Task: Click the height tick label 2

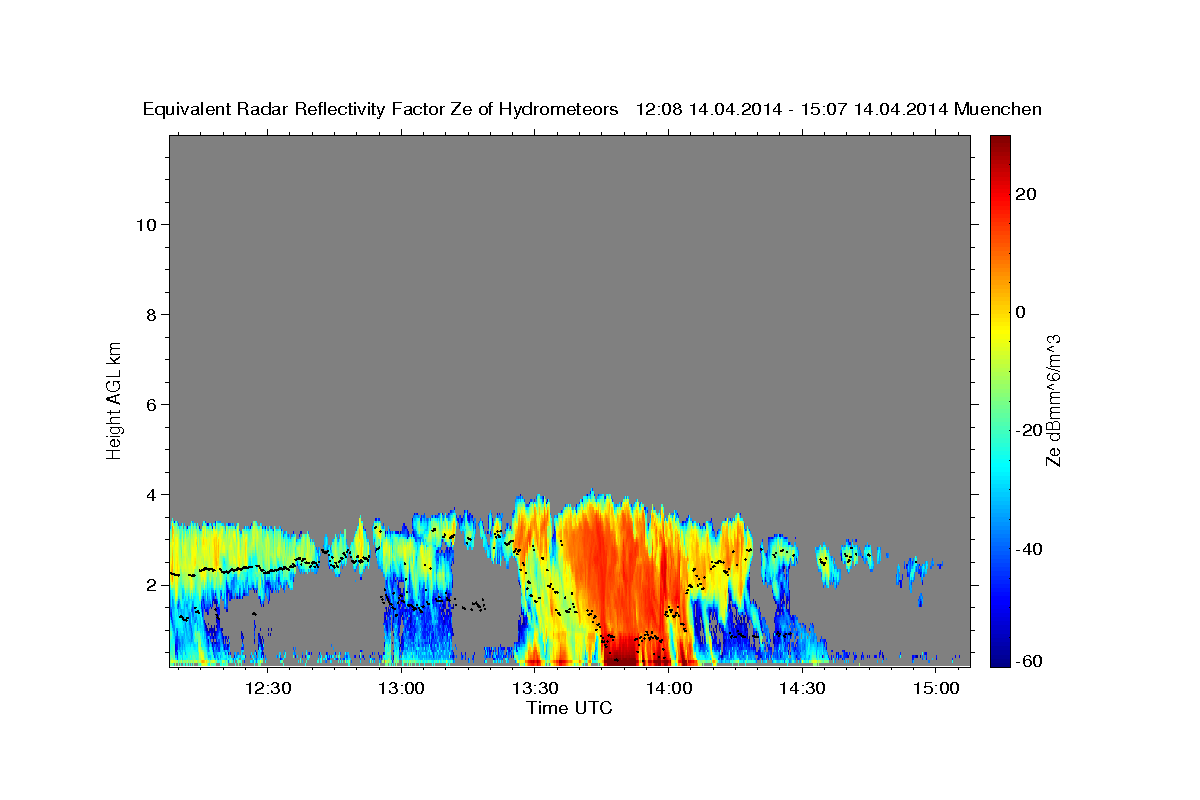Action: 153,585
